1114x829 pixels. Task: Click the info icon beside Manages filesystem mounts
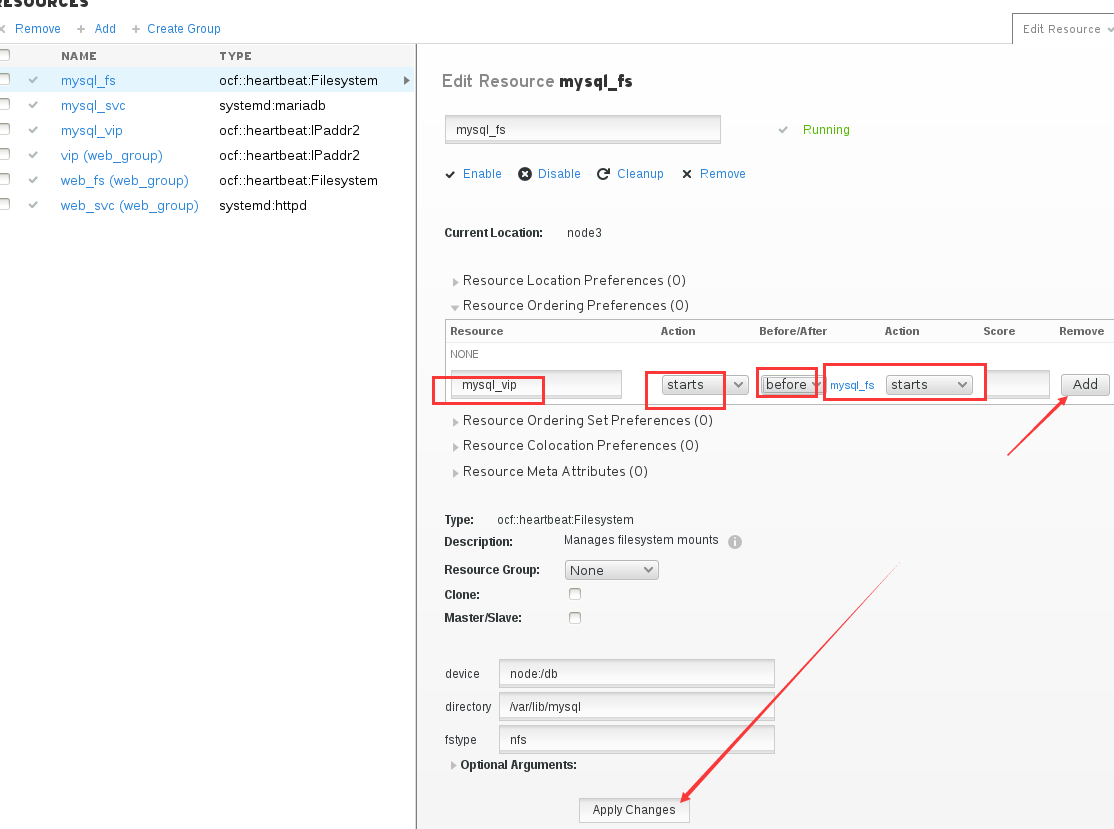(735, 542)
